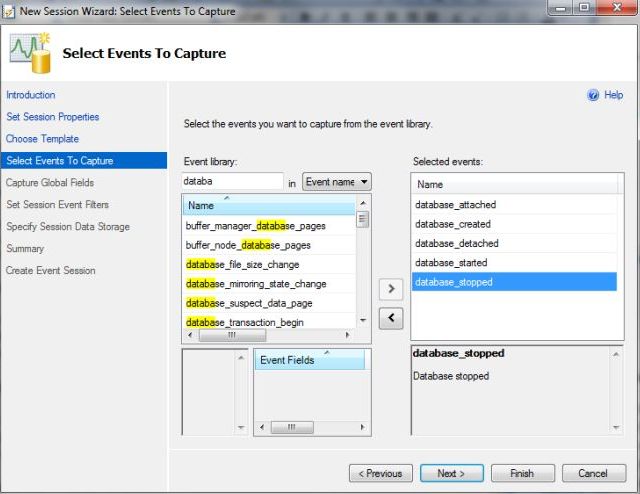
Task: Click event library scroll up arrow
Action: (x=363, y=203)
